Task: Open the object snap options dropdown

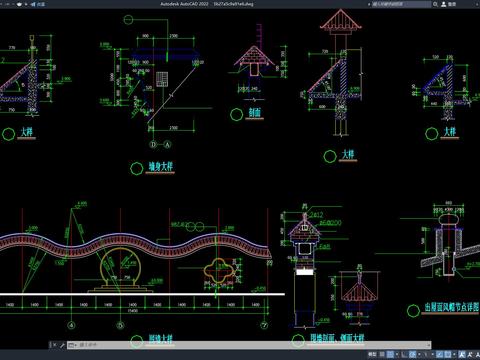Action: pyautogui.click(x=454, y=354)
